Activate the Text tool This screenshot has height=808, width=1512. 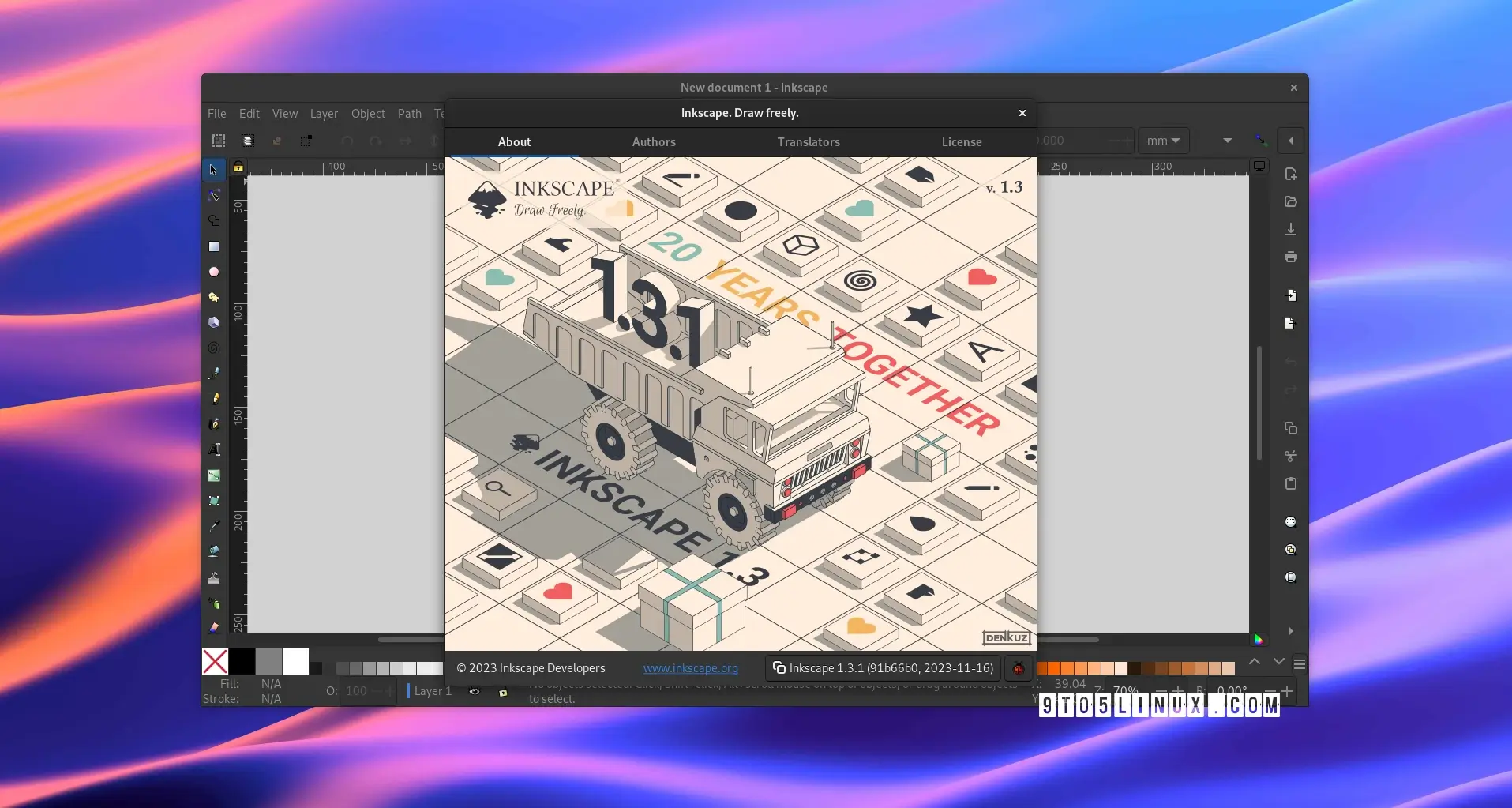(x=213, y=449)
